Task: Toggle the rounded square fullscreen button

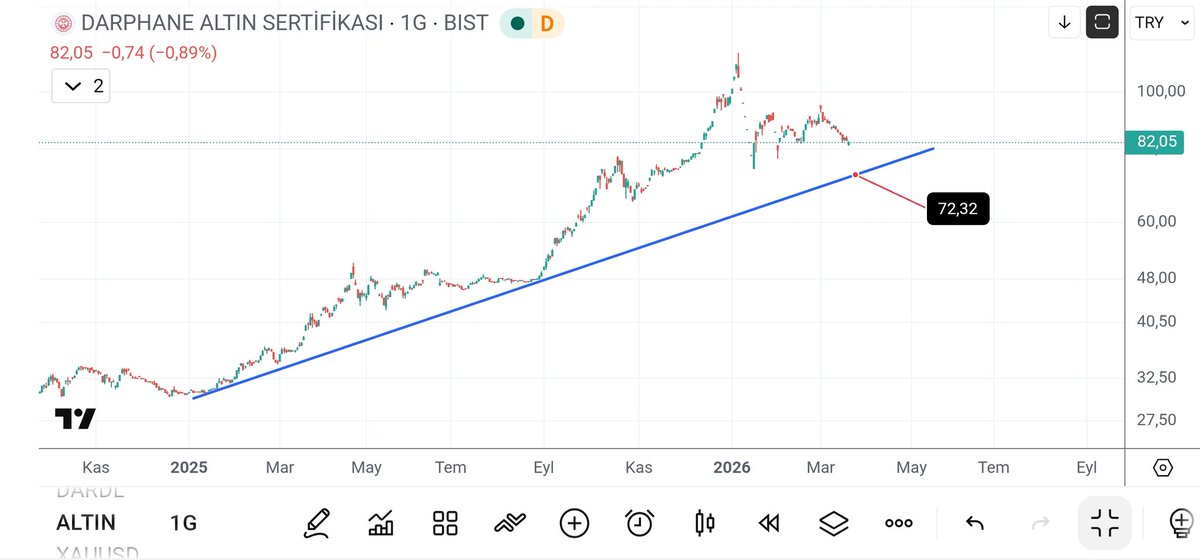Action: (1102, 22)
